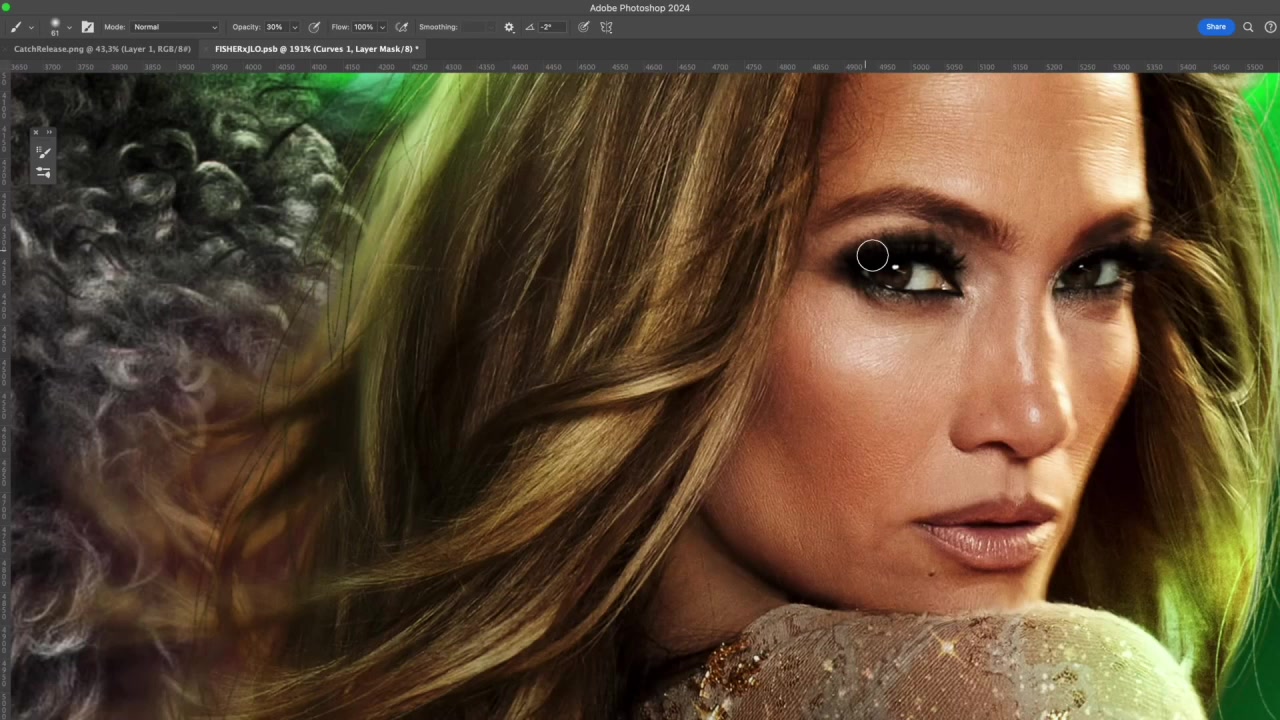This screenshot has width=1280, height=720.
Task: Switch to the CatchRelease.png document tab
Action: (x=102, y=49)
